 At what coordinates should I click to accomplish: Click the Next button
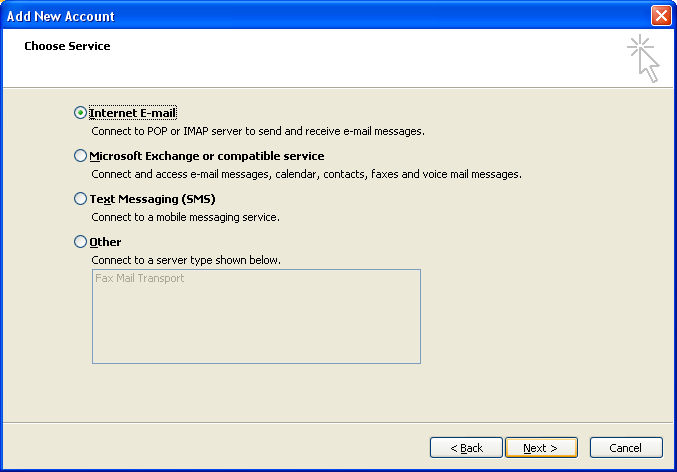[541, 448]
